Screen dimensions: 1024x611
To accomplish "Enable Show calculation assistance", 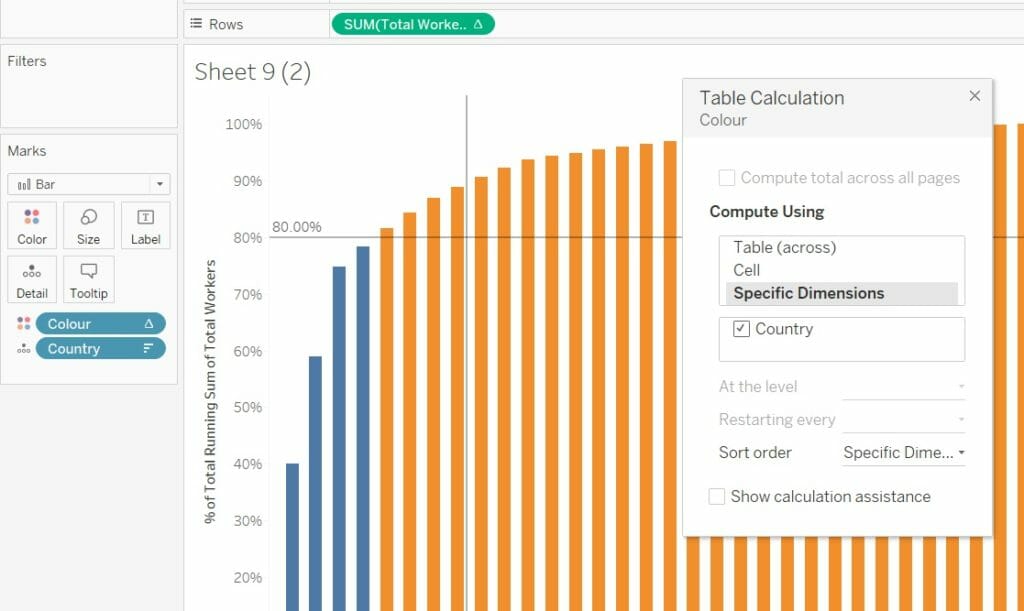I will pos(717,497).
